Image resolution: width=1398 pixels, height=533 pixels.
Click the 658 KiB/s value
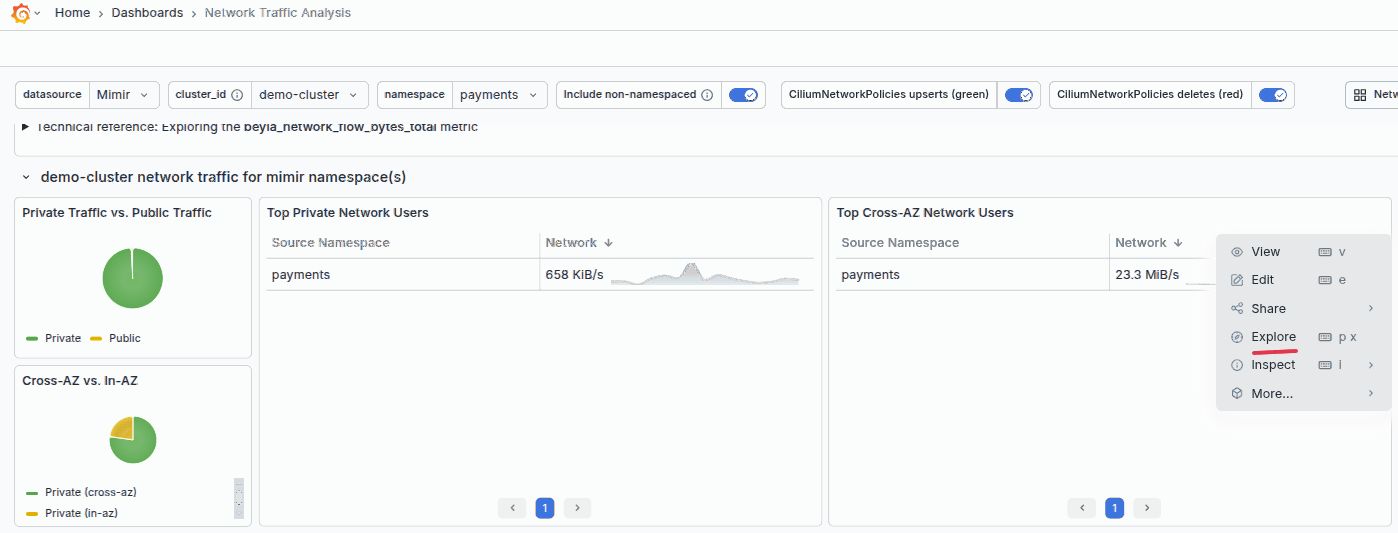574,275
